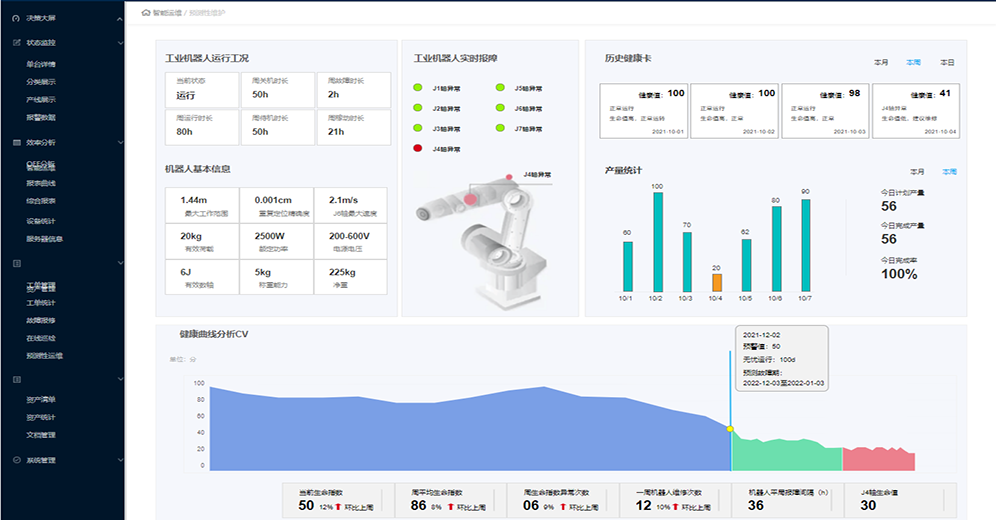The height and width of the screenshot is (520, 996).
Task: Open 资产统计 in the sidebar
Action: click(x=41, y=417)
